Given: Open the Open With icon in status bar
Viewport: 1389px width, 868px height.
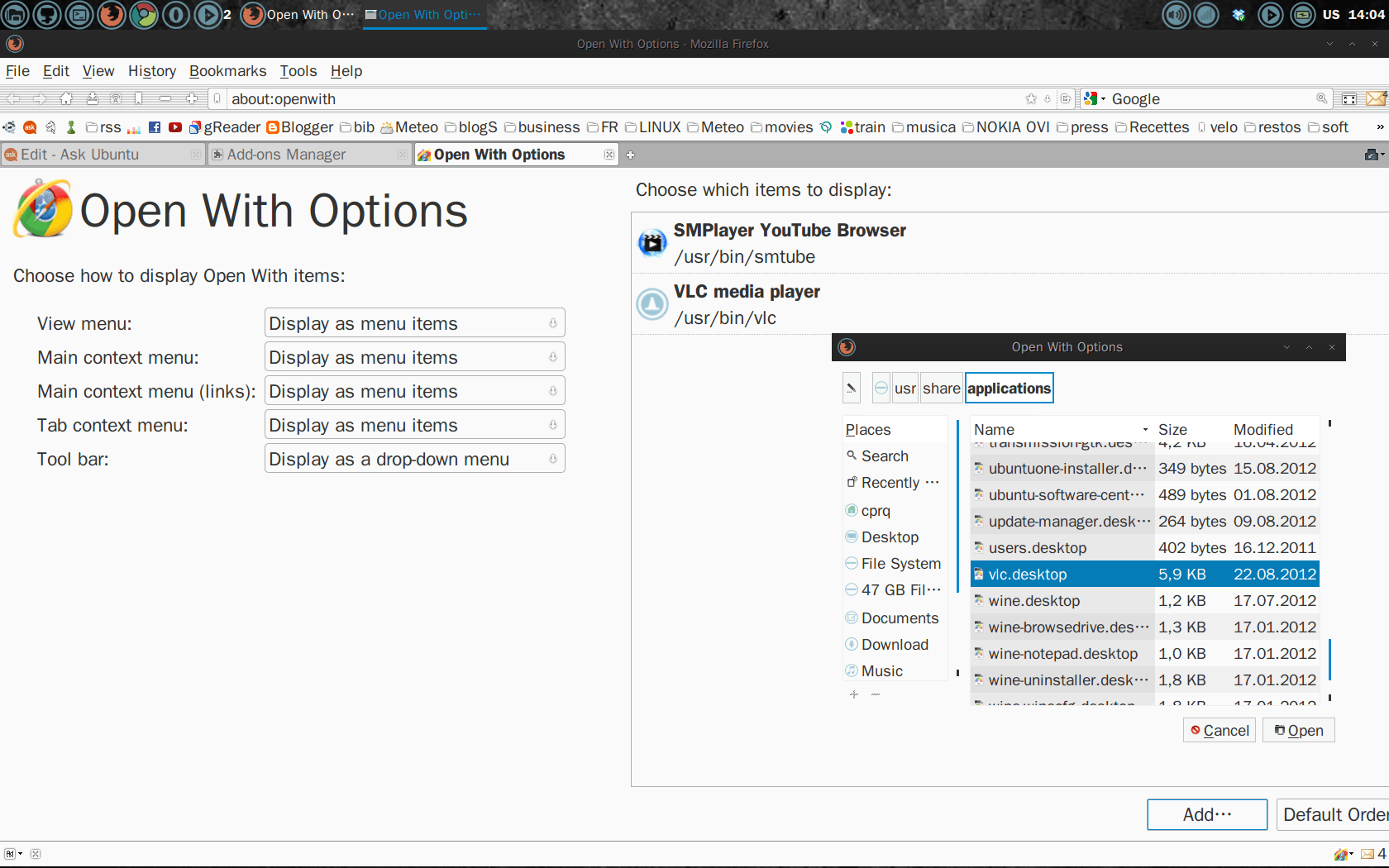Looking at the screenshot, I should 1343,854.
